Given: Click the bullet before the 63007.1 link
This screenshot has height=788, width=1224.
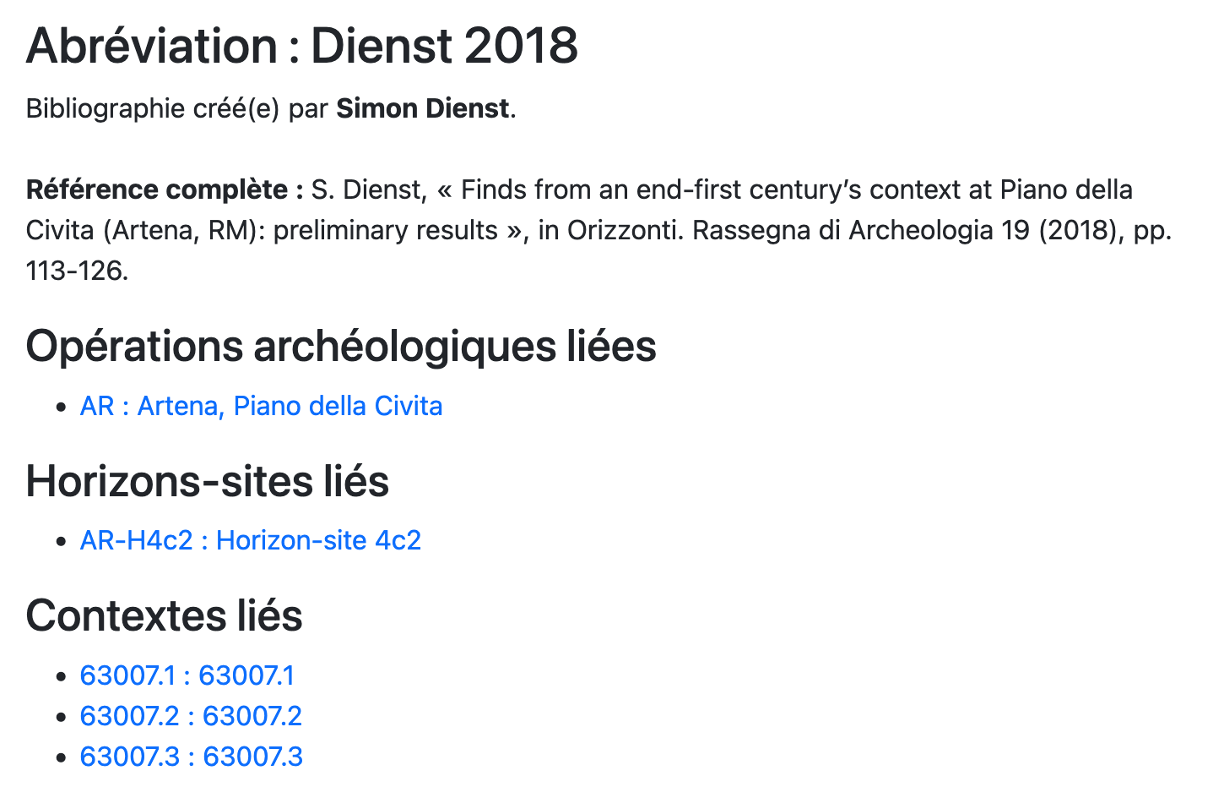Looking at the screenshot, I should pyautogui.click(x=63, y=677).
